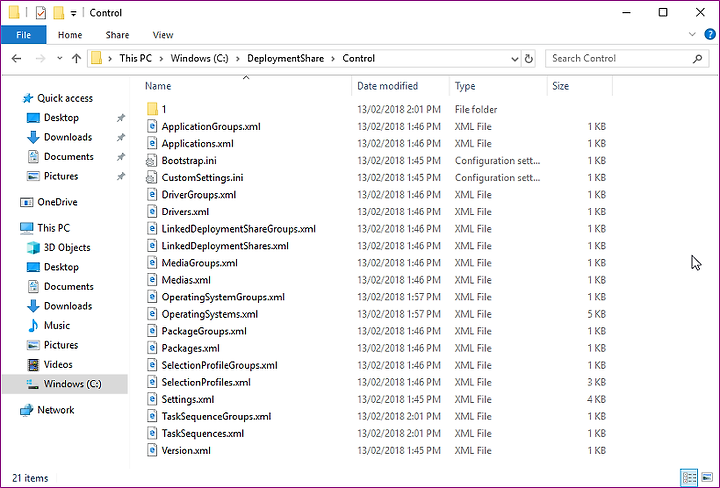The image size is (720, 488).
Task: Select MediaGroups.xml file icon
Action: coord(152,263)
